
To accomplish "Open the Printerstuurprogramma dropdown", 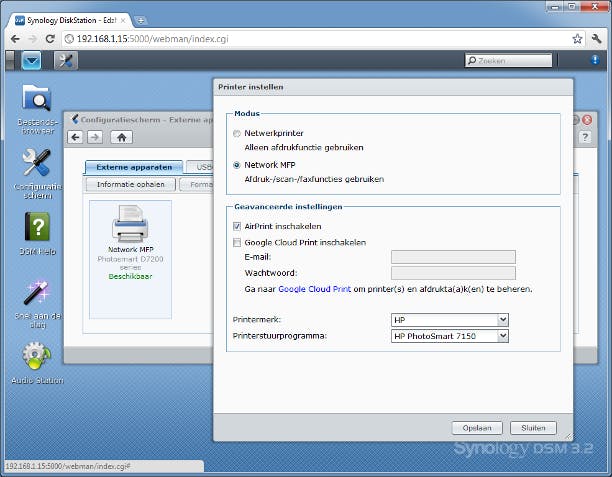I will pyautogui.click(x=450, y=336).
